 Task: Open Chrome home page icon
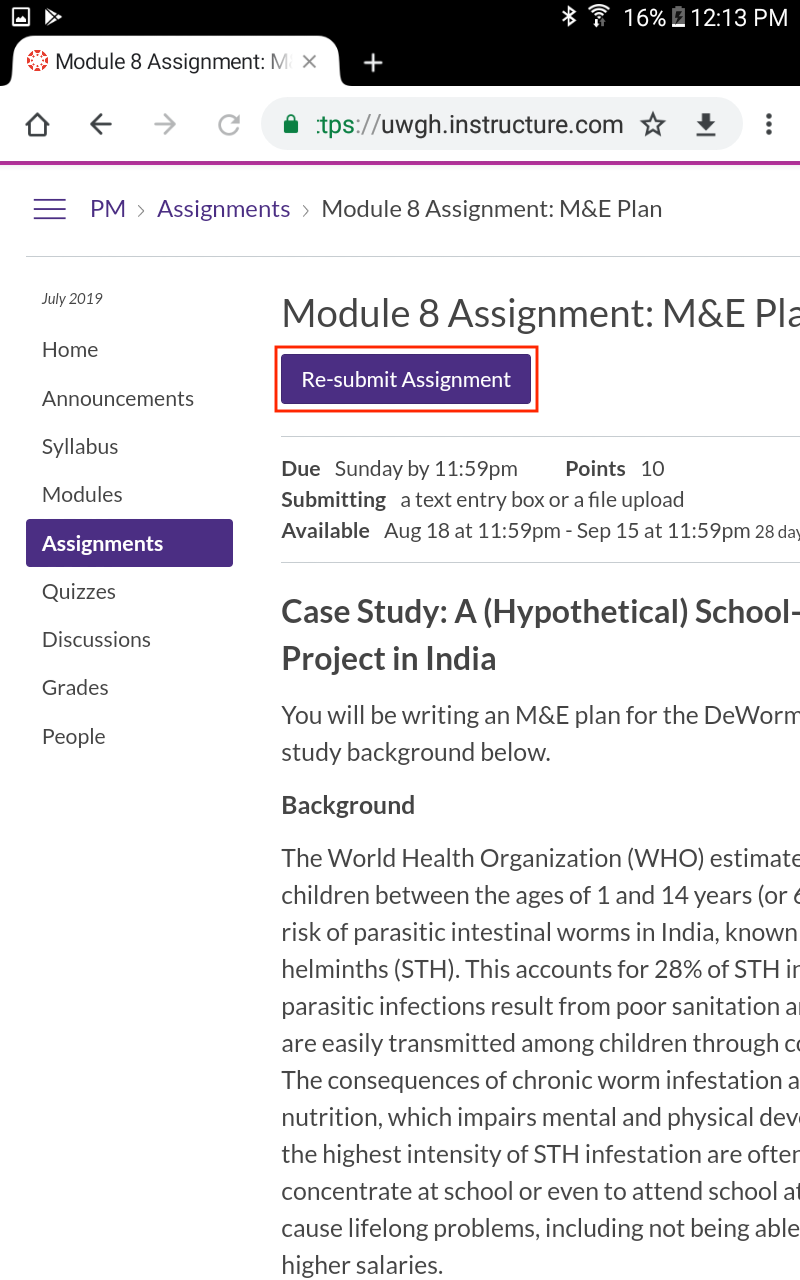coord(37,124)
